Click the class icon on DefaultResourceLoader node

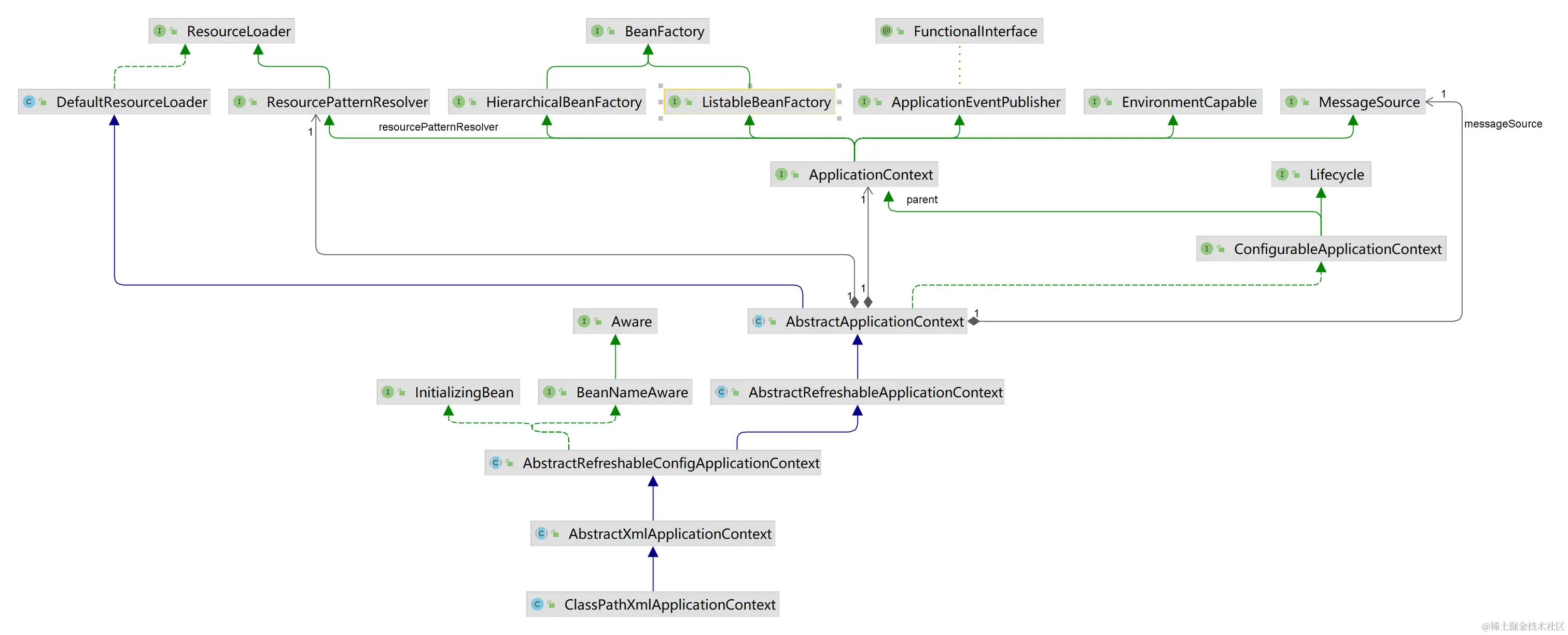pyautogui.click(x=29, y=102)
